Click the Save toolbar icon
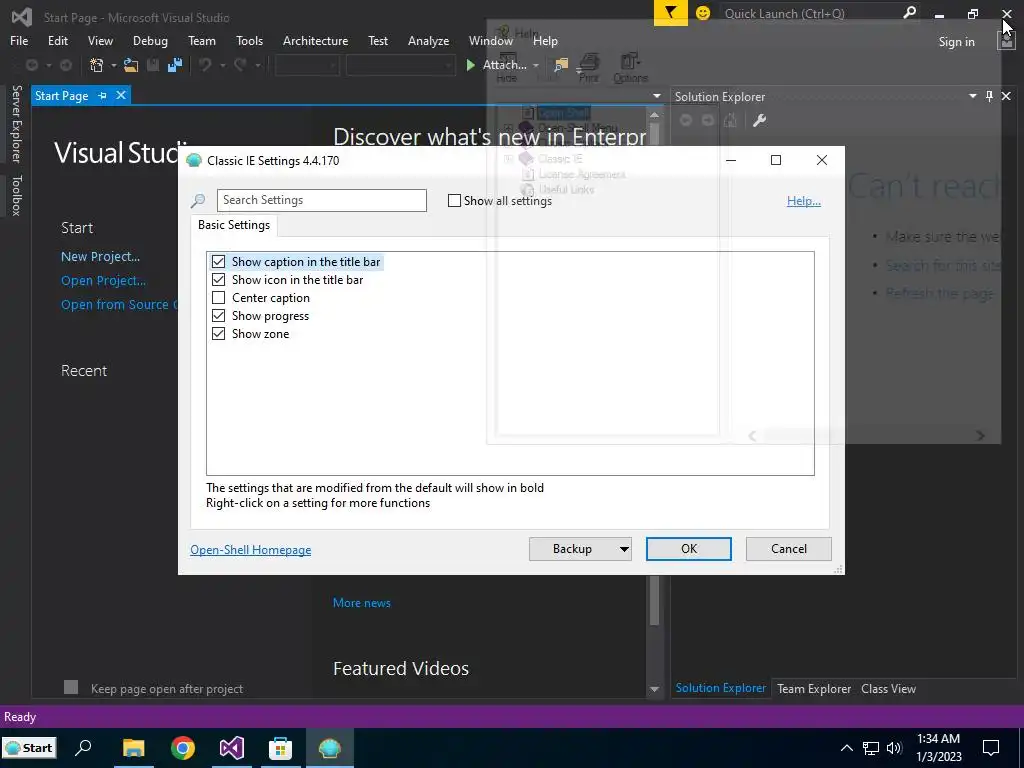 [x=153, y=65]
